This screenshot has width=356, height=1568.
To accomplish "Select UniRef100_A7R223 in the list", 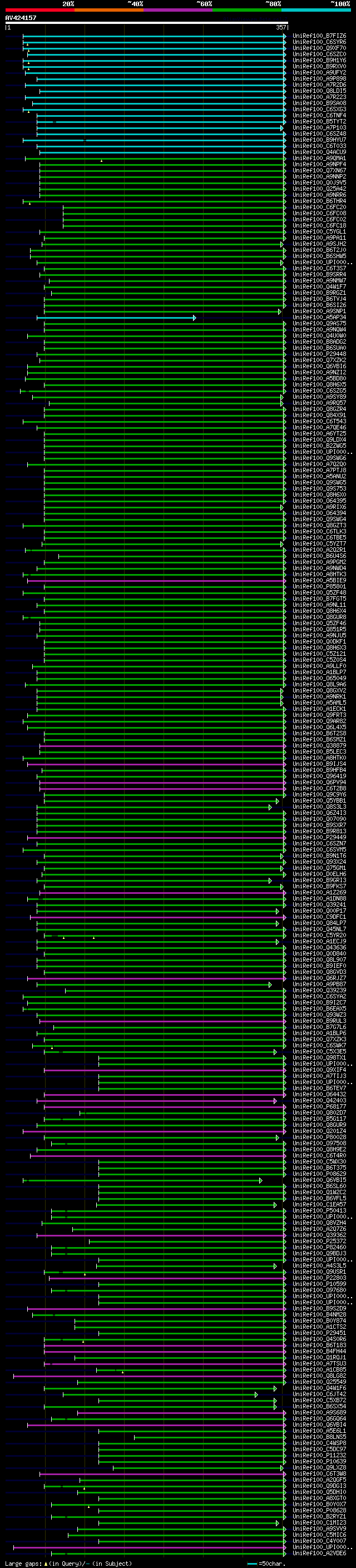I will click(319, 97).
